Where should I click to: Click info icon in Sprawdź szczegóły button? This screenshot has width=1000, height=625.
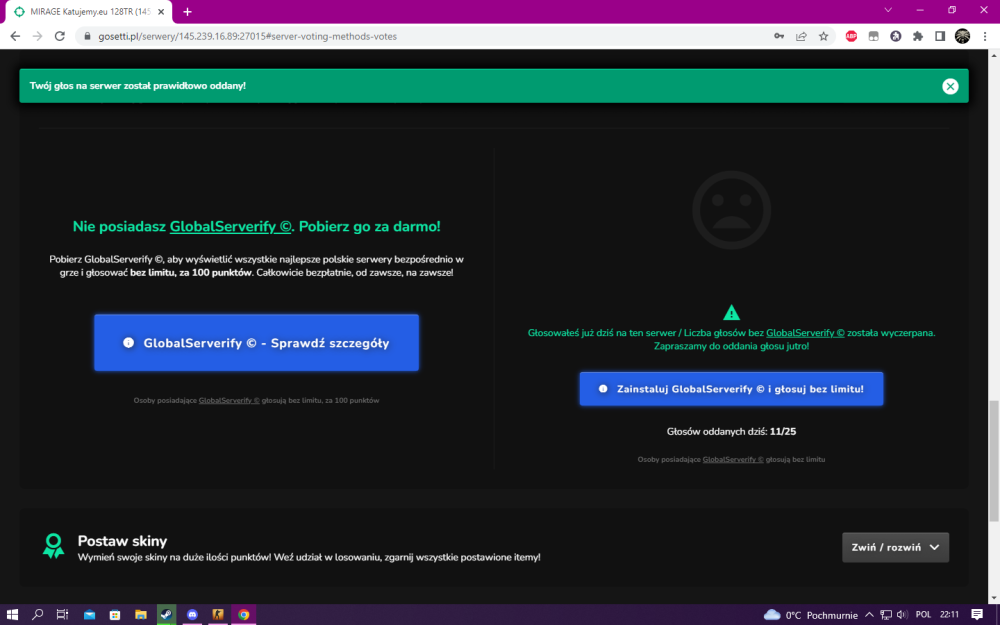128,342
